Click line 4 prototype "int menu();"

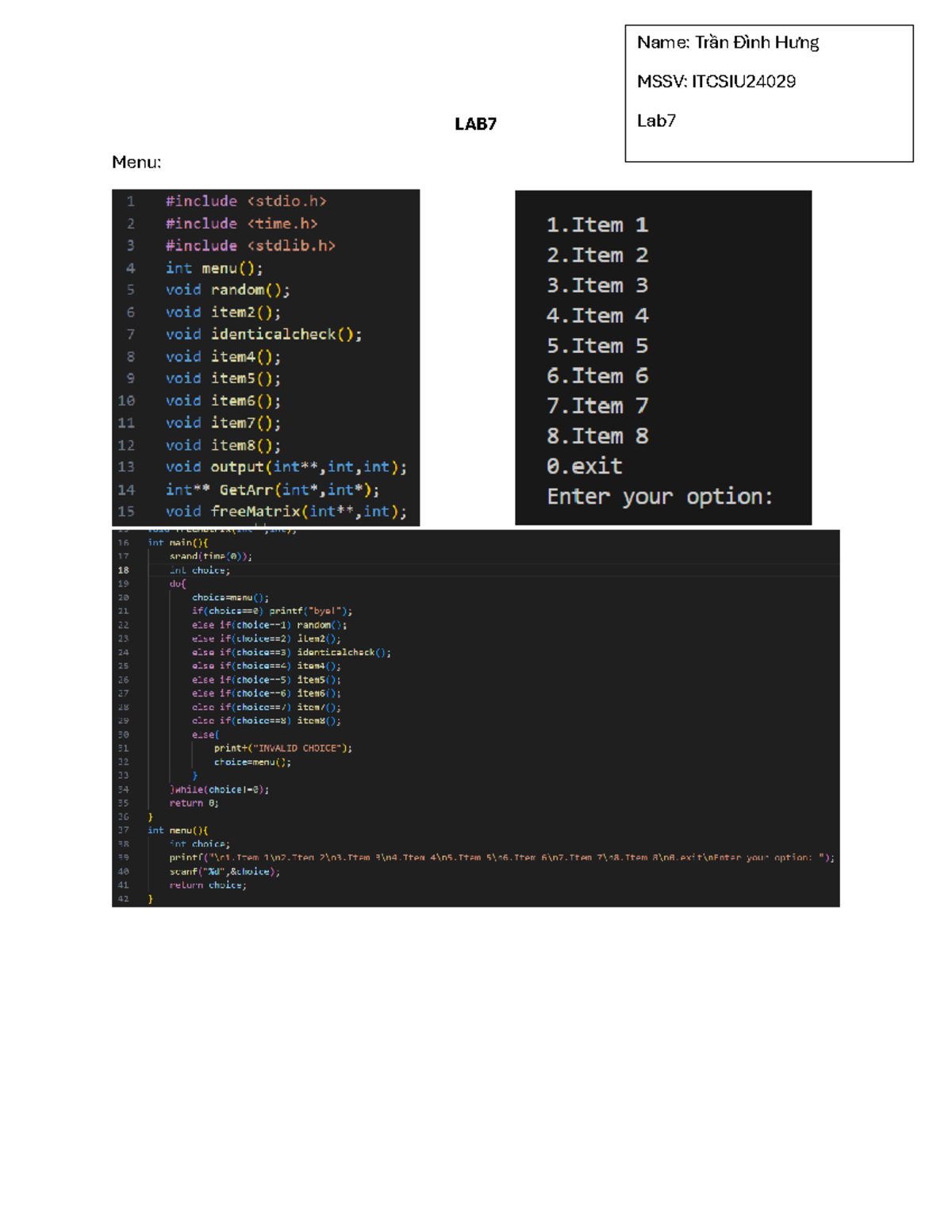click(214, 268)
